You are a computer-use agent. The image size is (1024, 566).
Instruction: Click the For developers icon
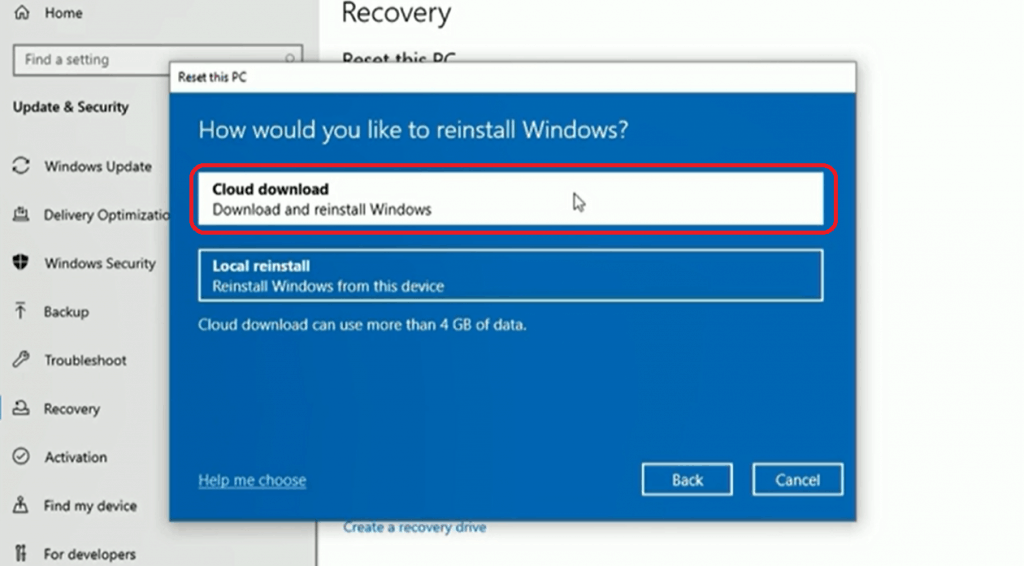point(21,553)
